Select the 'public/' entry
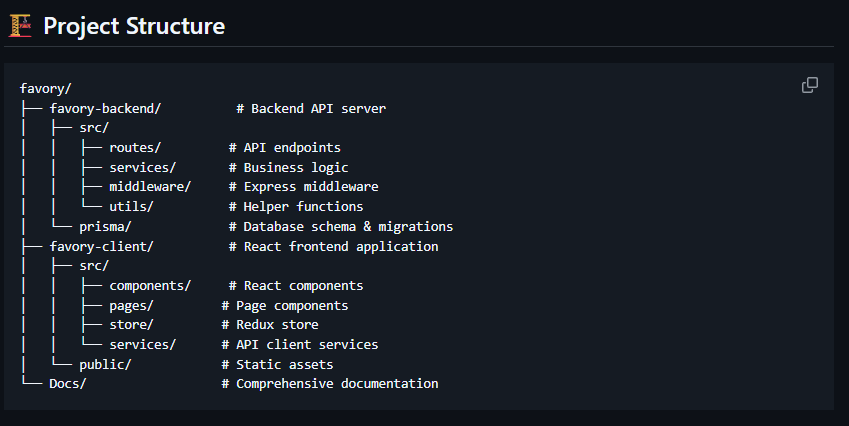The image size is (849, 426). pyautogui.click(x=105, y=364)
